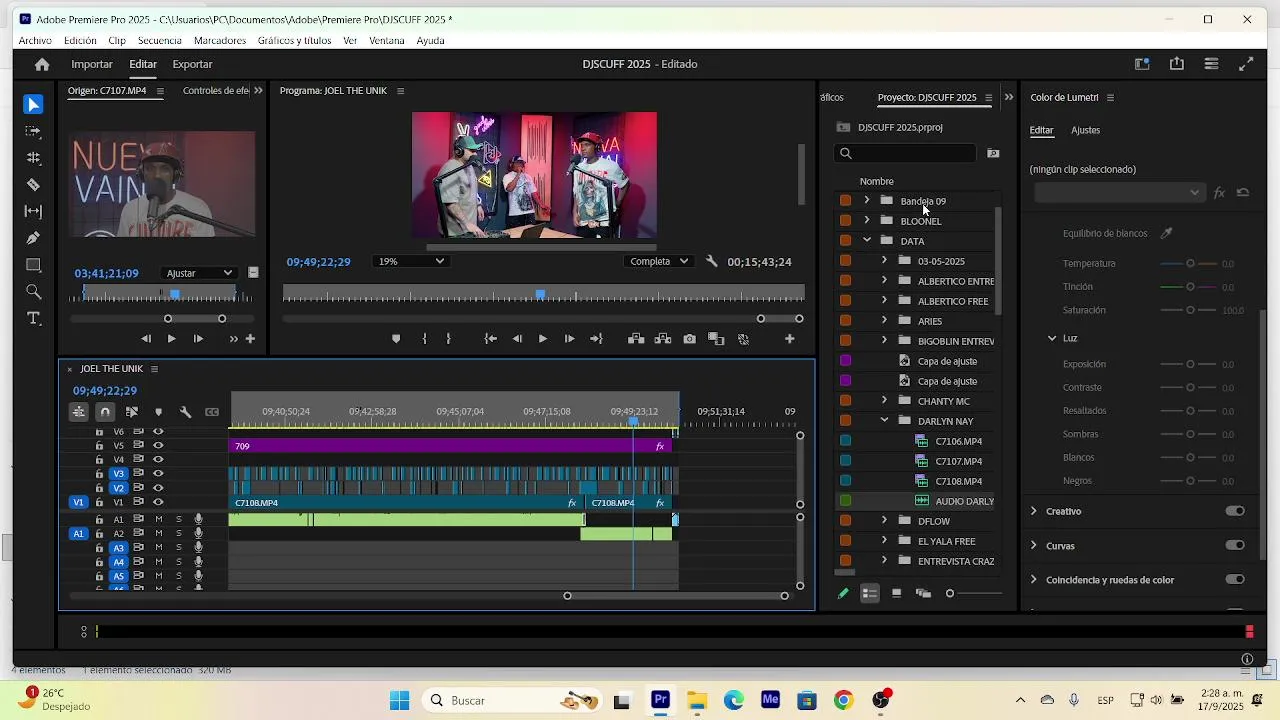Select the Type text tool

(33, 319)
